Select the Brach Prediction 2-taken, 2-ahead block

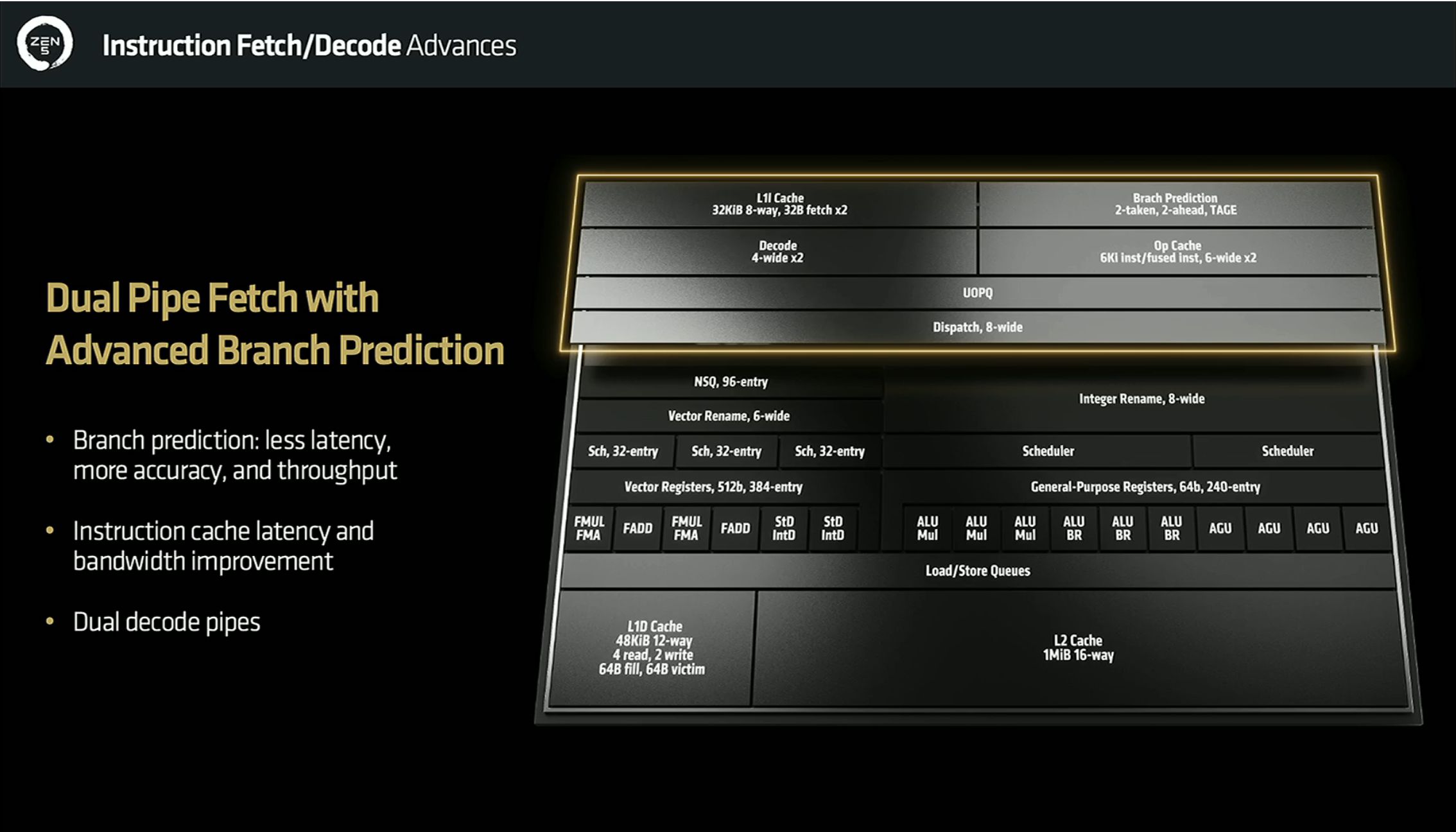point(1175,204)
